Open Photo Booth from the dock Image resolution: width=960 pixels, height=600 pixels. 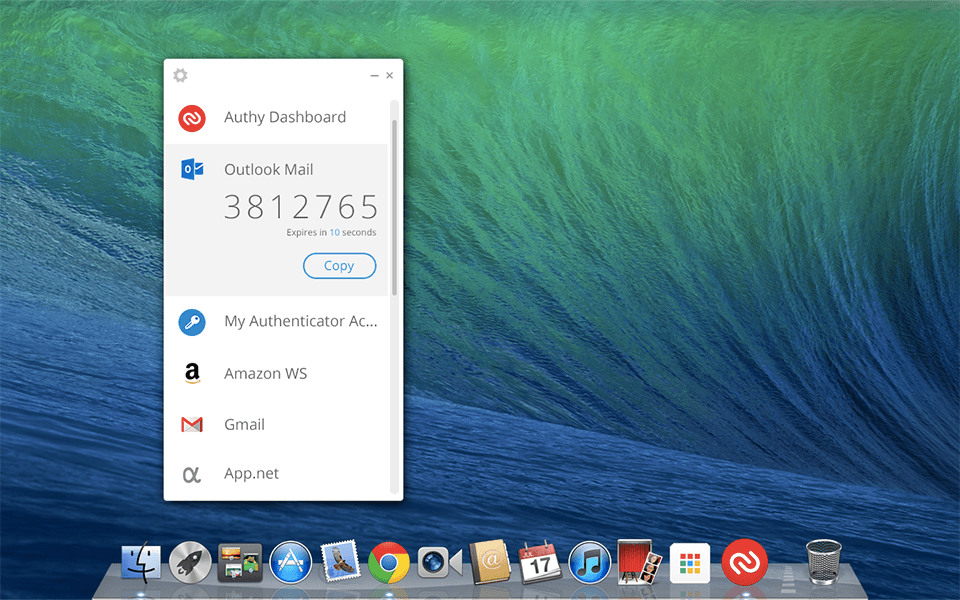click(x=639, y=562)
